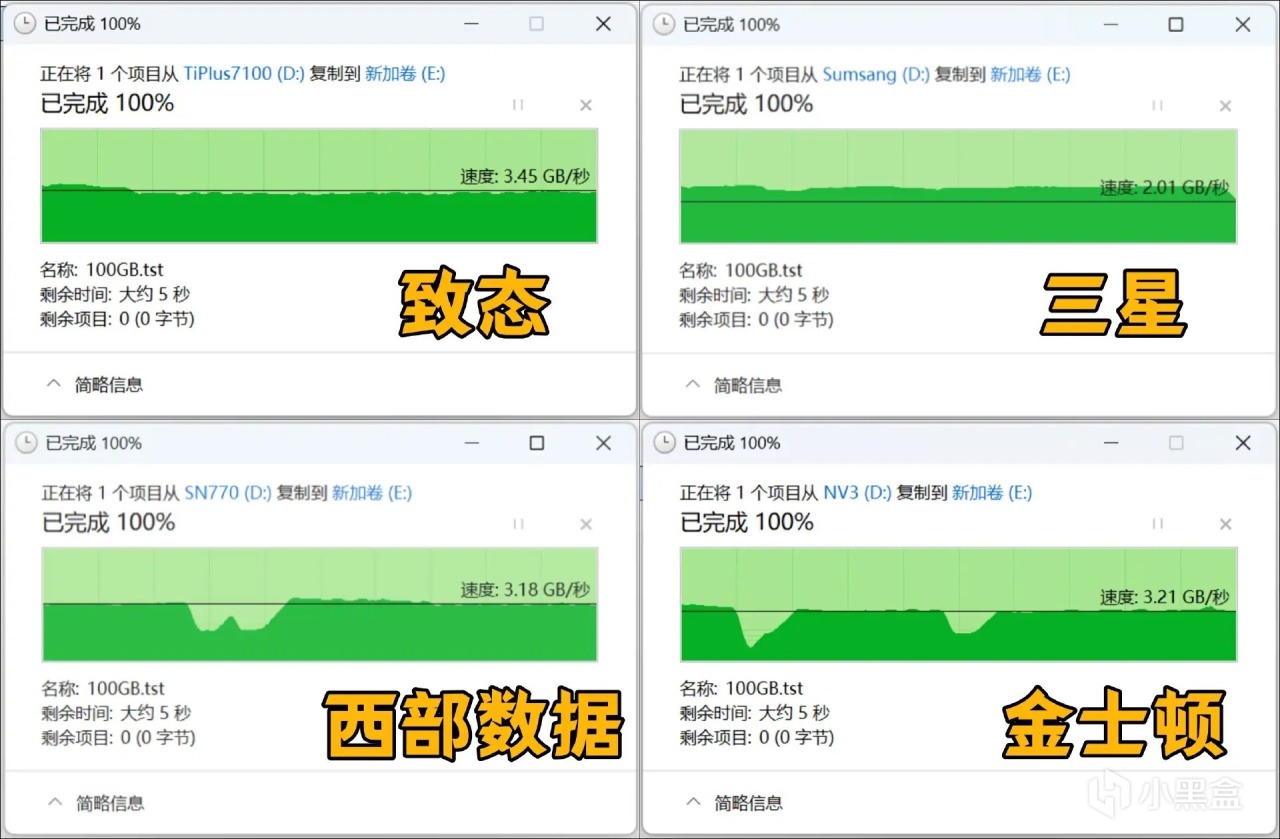
Task: Open the 新加卷 (E:) link in the Sumsang window
Action: point(1030,74)
